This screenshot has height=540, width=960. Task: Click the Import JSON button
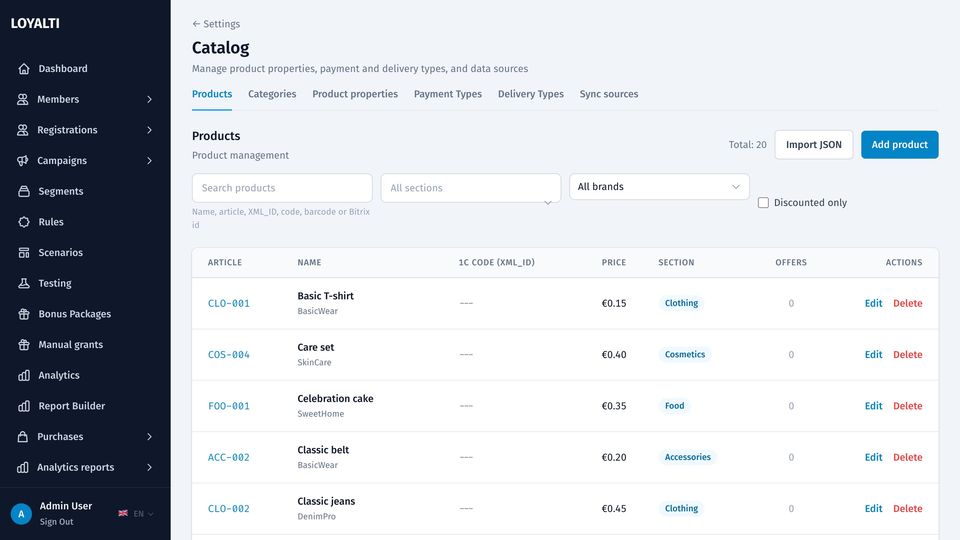(814, 144)
